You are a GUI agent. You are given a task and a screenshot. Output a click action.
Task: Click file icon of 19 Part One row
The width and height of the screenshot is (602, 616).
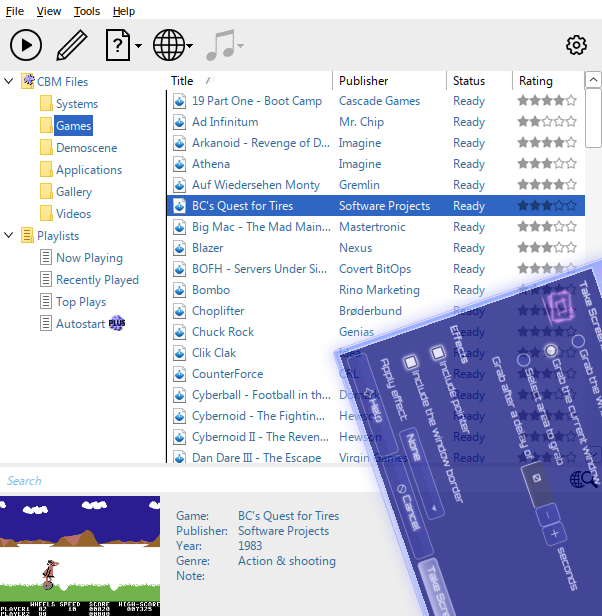[x=180, y=101]
